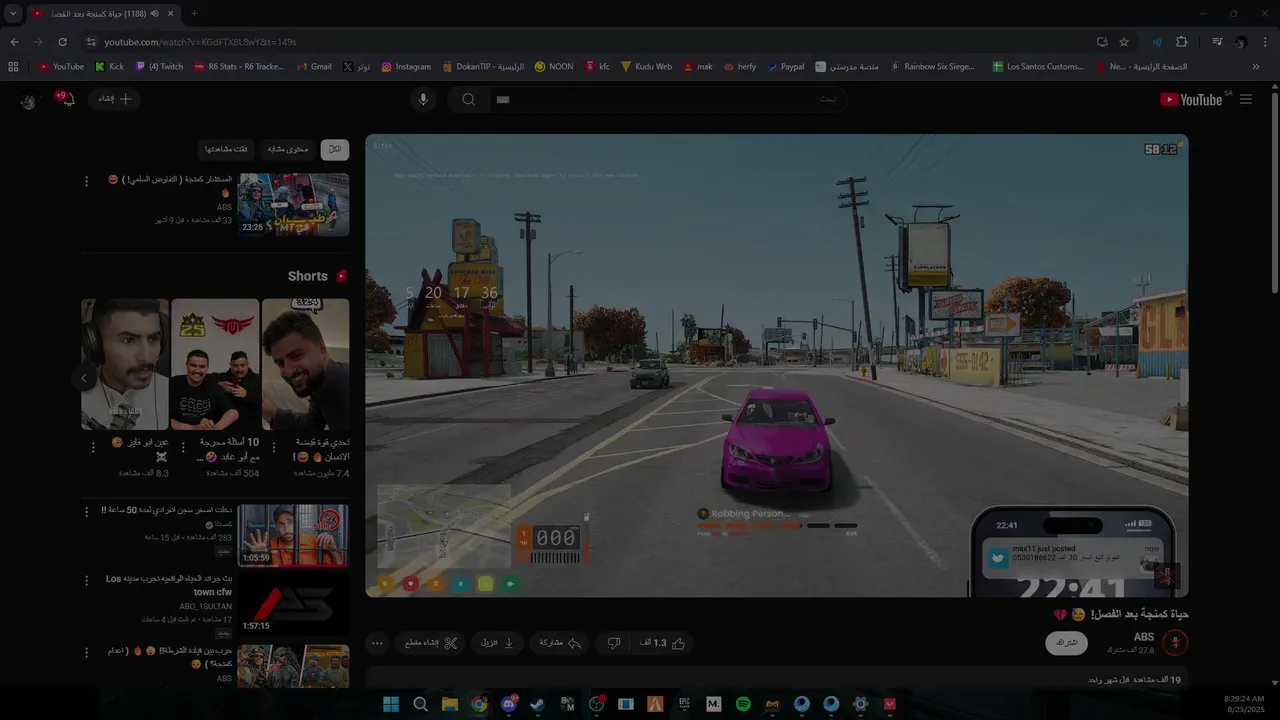Open Windows Start menu
This screenshot has height=720, width=1280.
[391, 704]
